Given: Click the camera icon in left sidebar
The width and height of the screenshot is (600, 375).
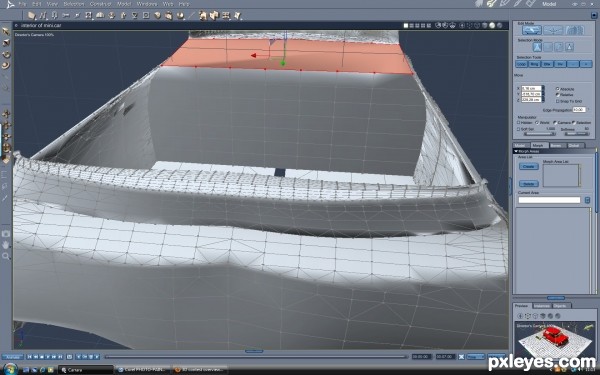Looking at the screenshot, I should pos(5,233).
